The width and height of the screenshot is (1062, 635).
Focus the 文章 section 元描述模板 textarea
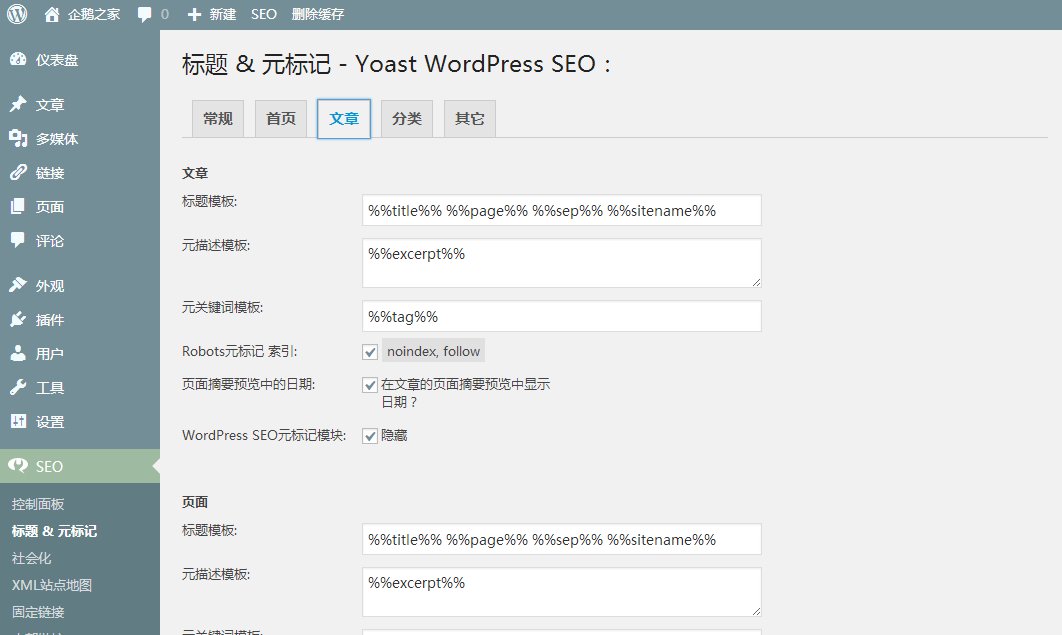coord(561,263)
